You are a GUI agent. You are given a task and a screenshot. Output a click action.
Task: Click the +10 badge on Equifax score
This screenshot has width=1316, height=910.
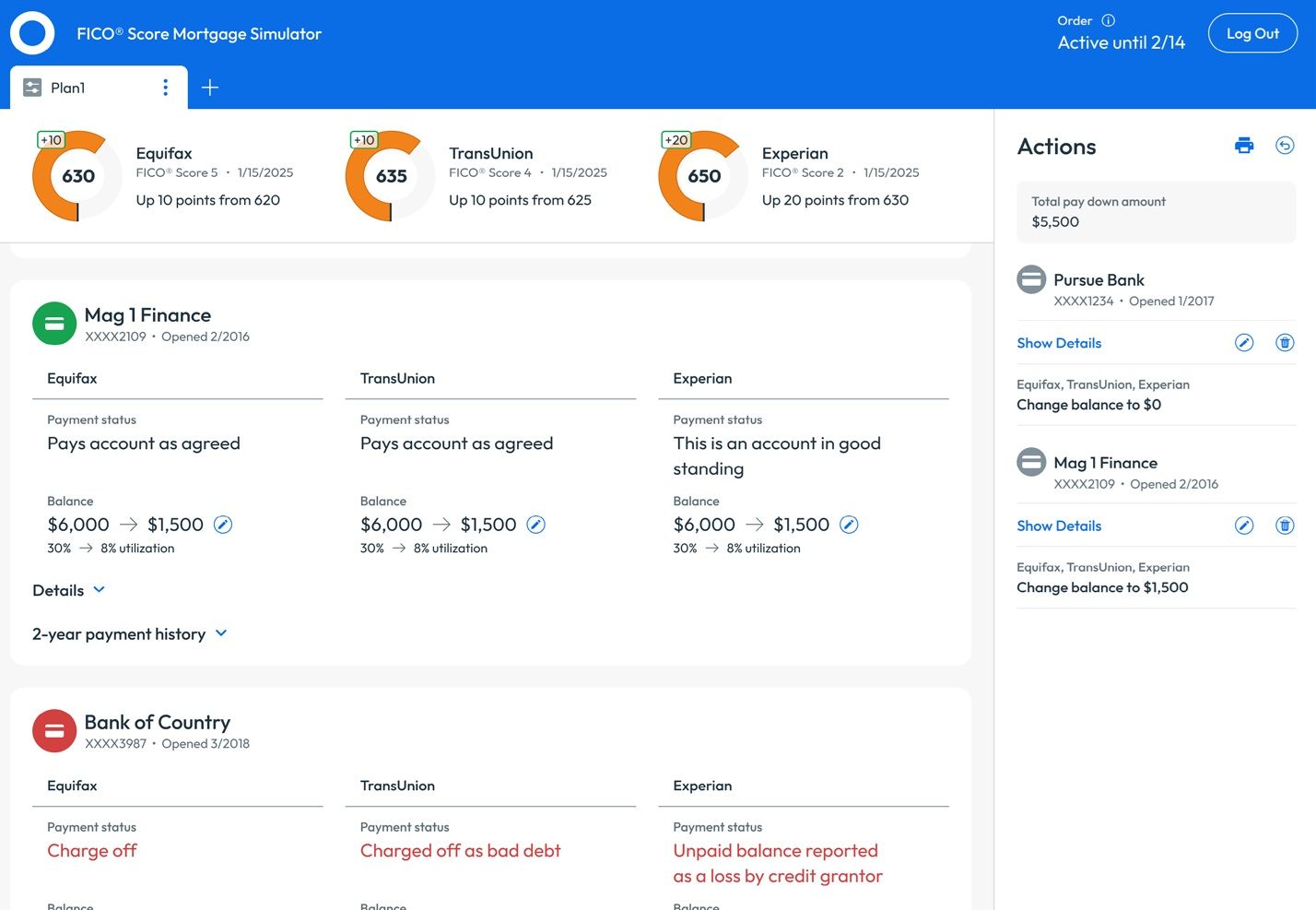[x=51, y=140]
